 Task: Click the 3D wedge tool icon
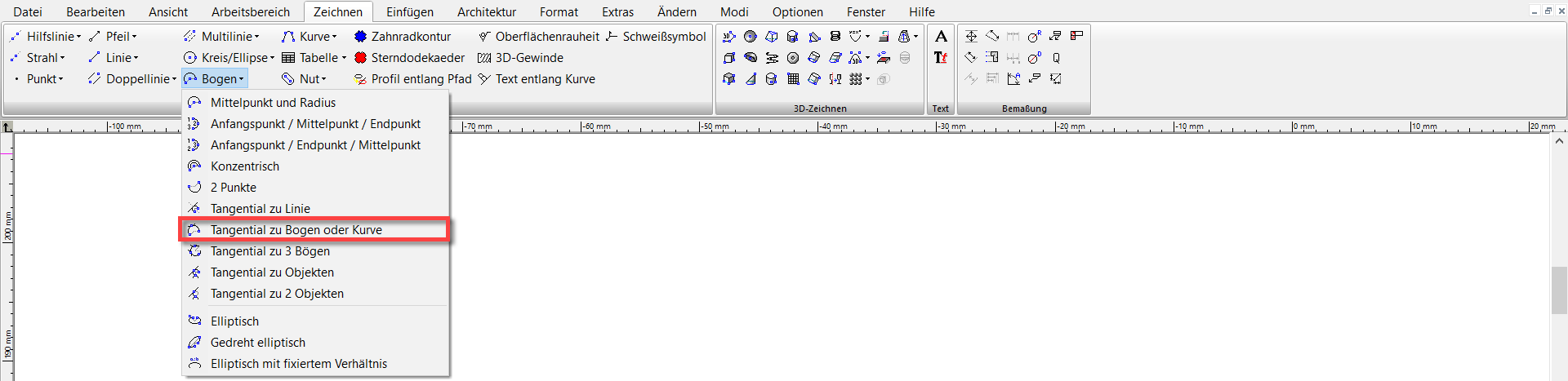[814, 36]
